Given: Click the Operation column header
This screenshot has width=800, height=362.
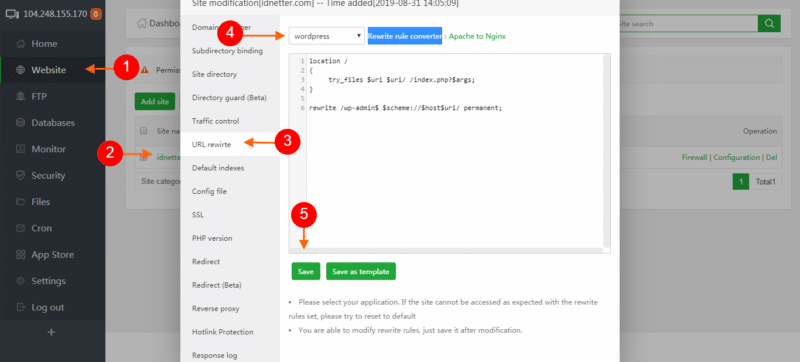Looking at the screenshot, I should point(760,131).
